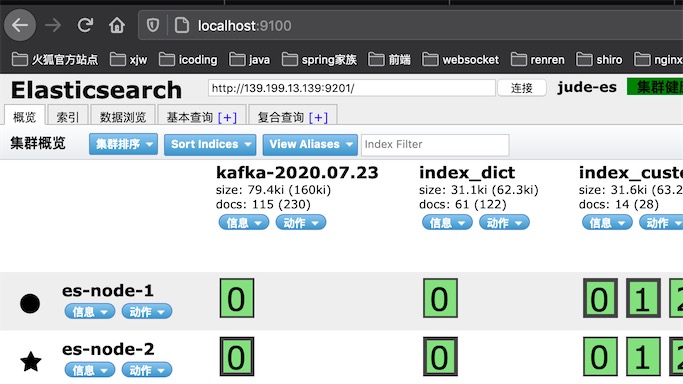This screenshot has width=683, height=384.
Task: Click the browser forward arrow
Action: 53,25
